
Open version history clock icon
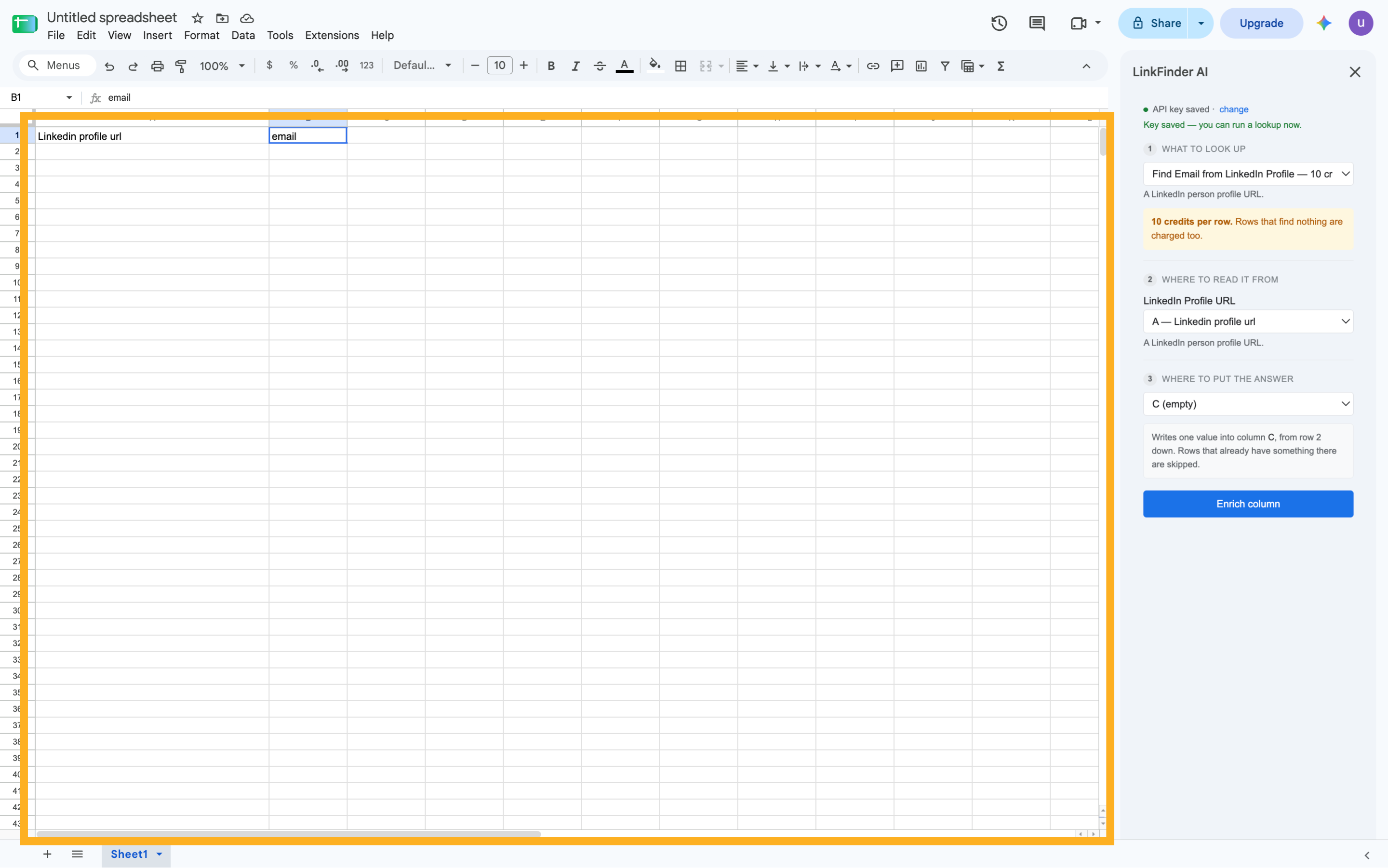[x=999, y=23]
